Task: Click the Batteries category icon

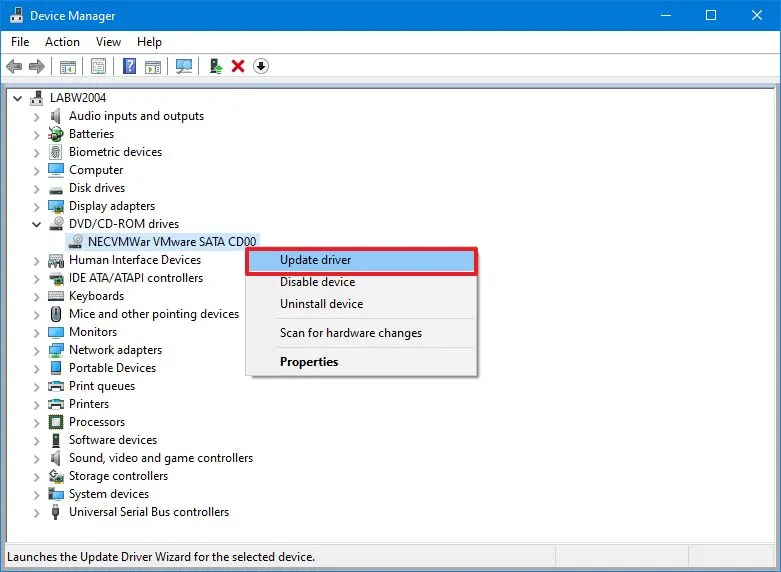Action: 56,134
